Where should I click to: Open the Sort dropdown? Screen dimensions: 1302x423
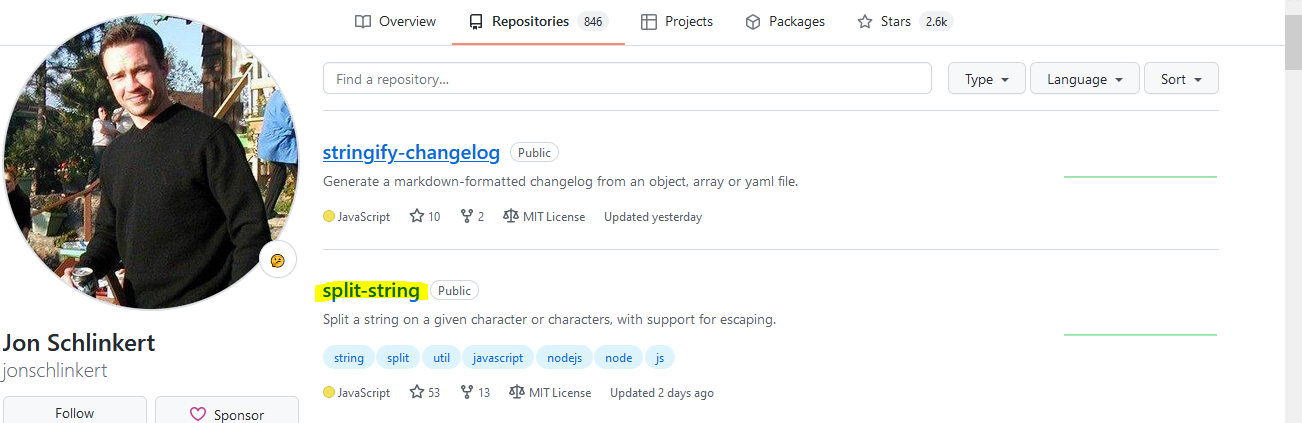tap(1182, 79)
